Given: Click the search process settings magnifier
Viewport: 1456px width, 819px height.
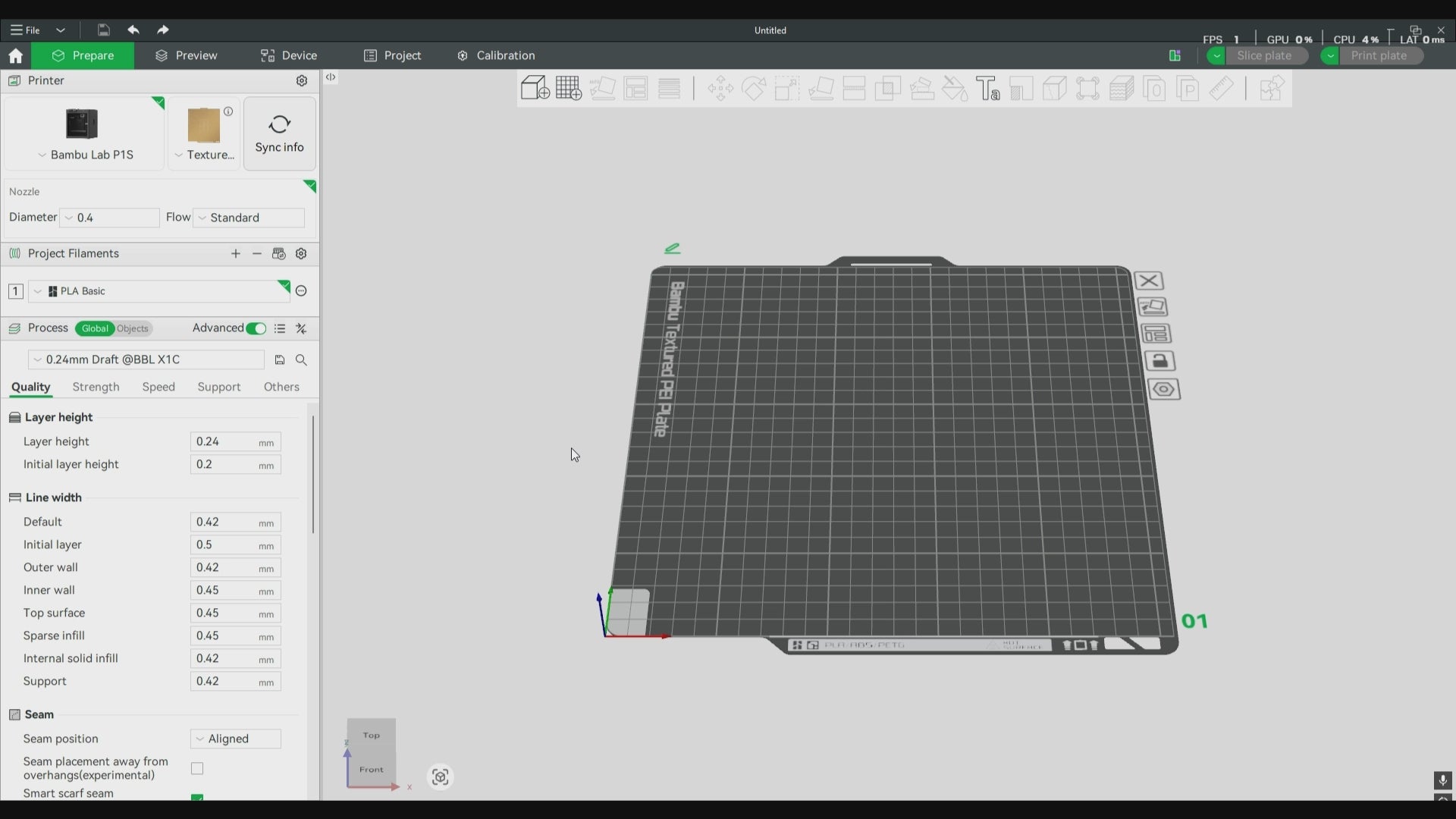Looking at the screenshot, I should [x=301, y=360].
